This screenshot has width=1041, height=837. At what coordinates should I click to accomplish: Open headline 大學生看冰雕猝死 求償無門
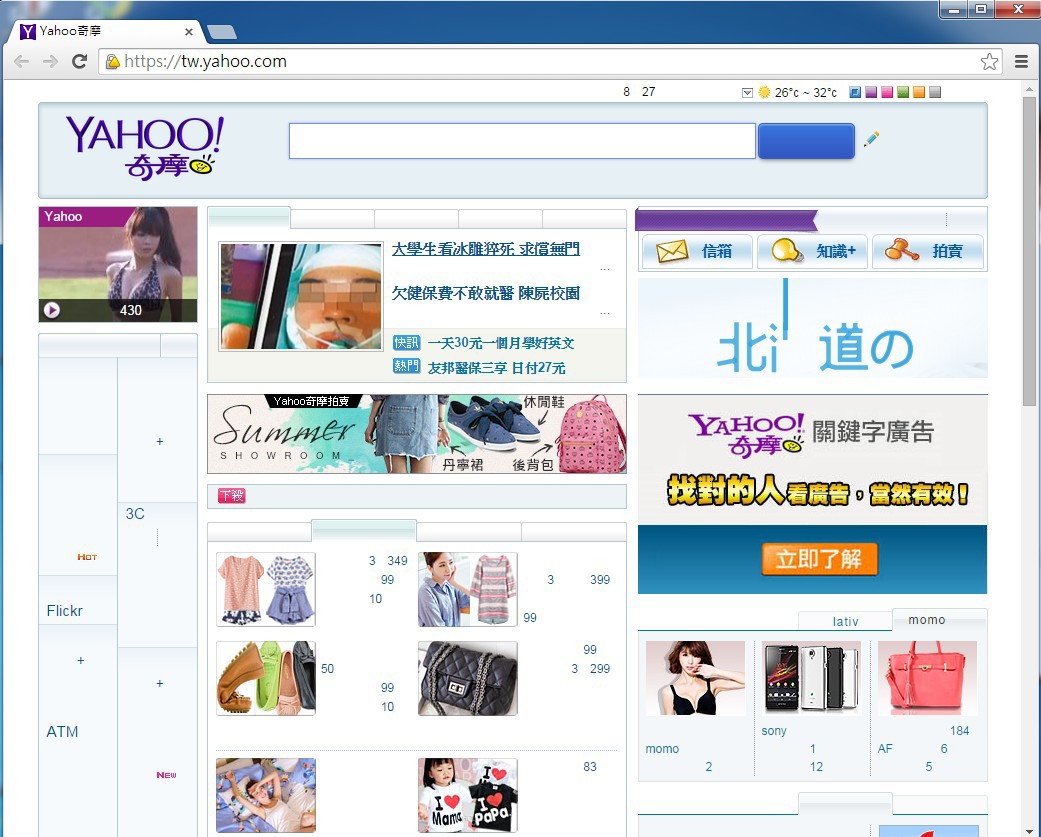click(x=485, y=249)
